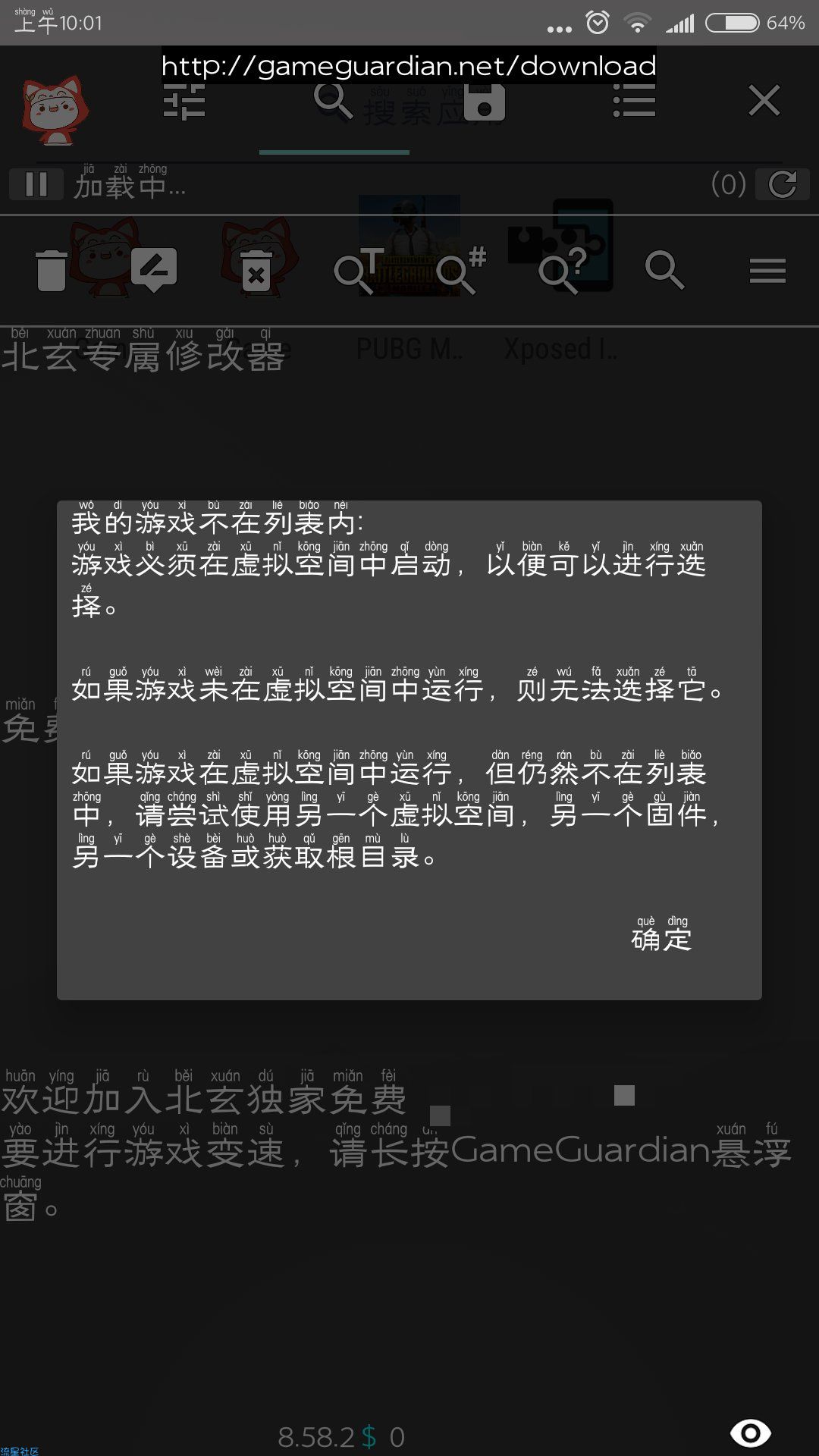819x1456 pixels.
Task: Tap the 确定 confirm button
Action: pos(661,939)
